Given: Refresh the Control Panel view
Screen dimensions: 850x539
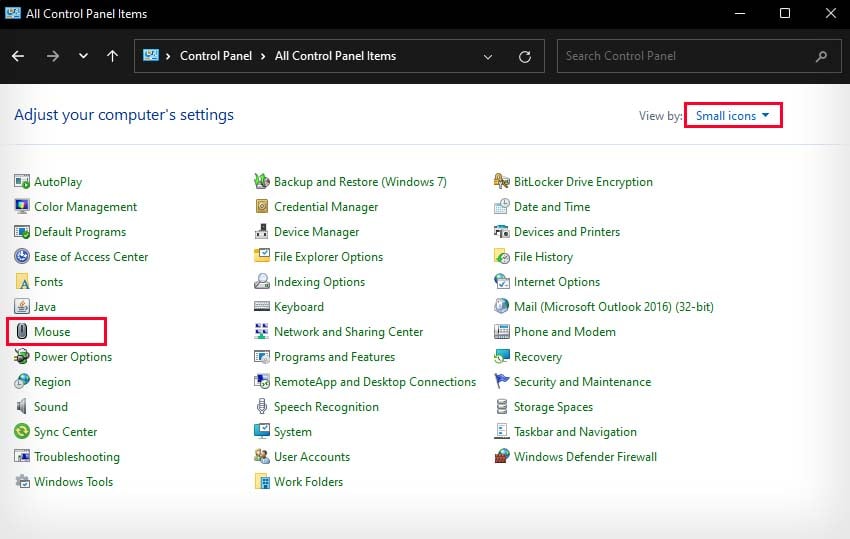Looking at the screenshot, I should pos(524,56).
